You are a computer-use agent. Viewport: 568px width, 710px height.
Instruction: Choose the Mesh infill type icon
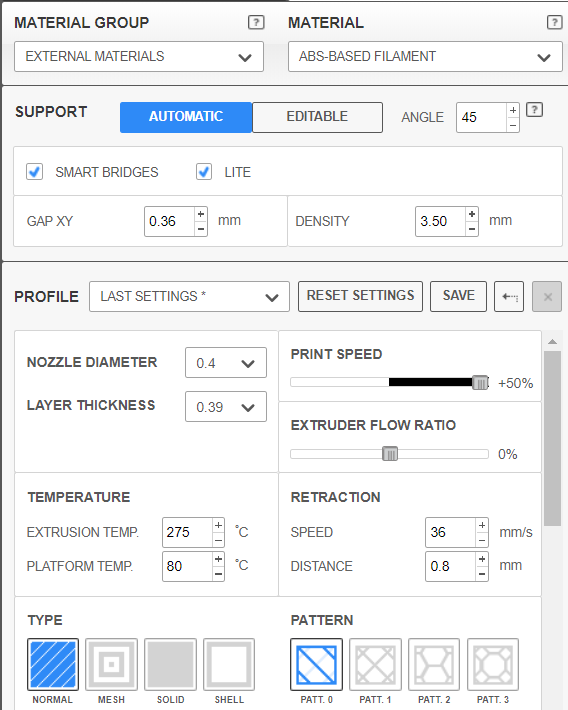(111, 664)
